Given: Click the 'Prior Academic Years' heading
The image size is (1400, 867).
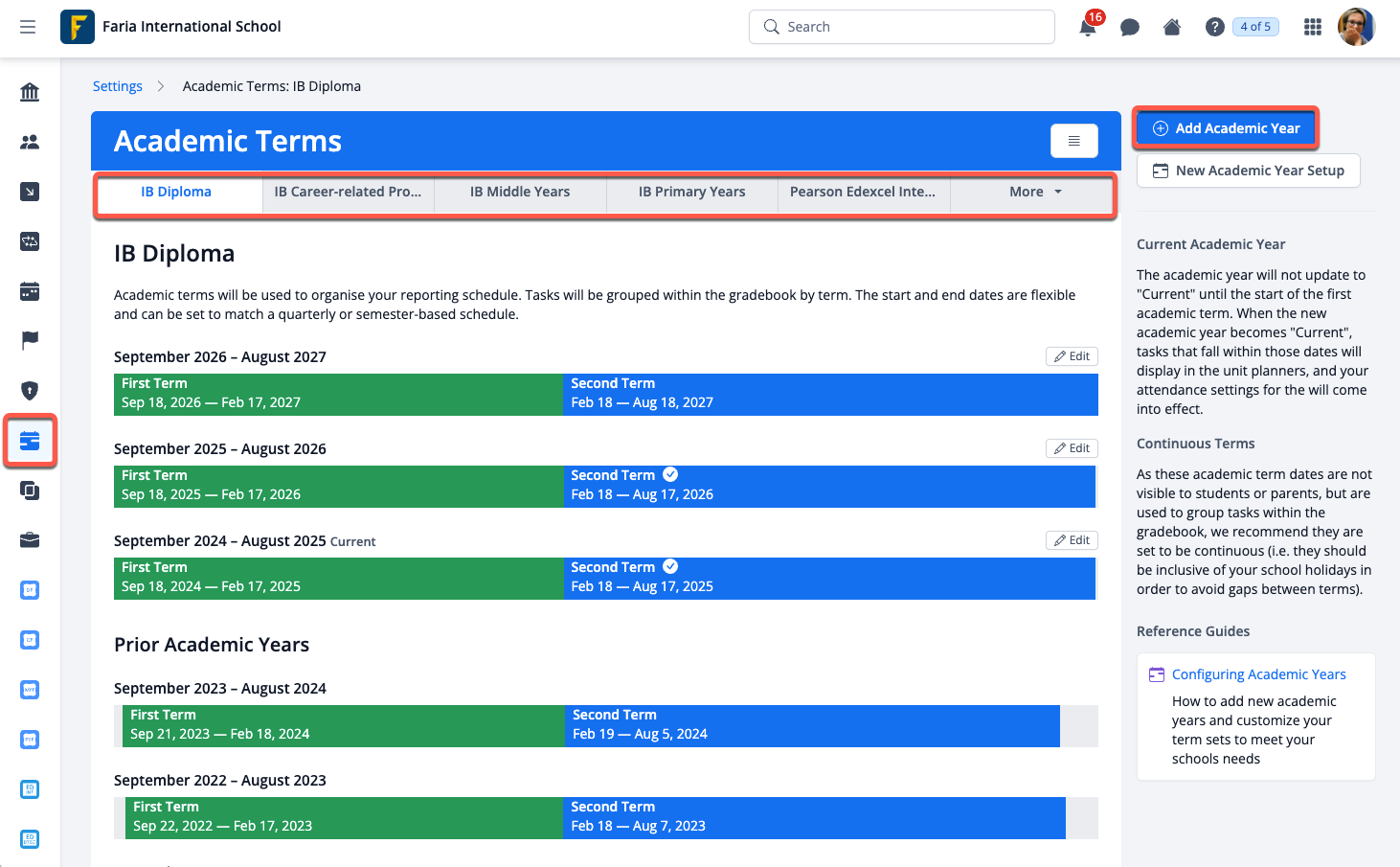Looking at the screenshot, I should (212, 645).
